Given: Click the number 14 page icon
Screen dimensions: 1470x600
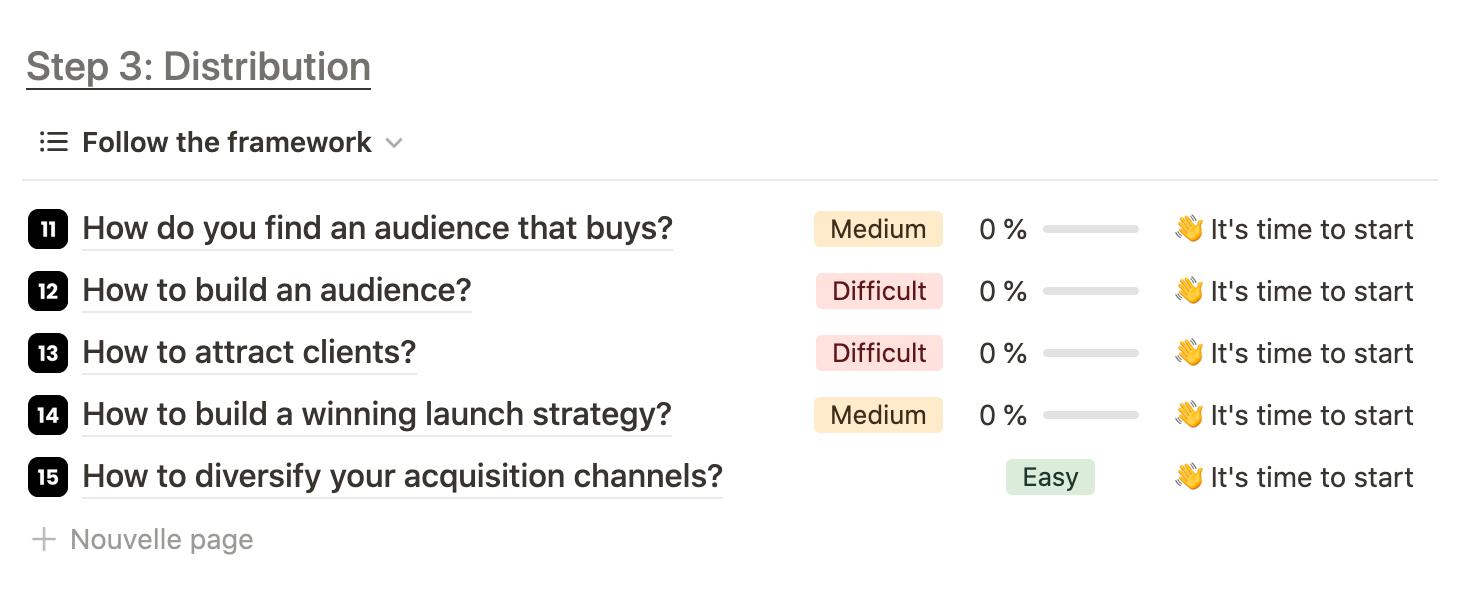Looking at the screenshot, I should (48, 415).
